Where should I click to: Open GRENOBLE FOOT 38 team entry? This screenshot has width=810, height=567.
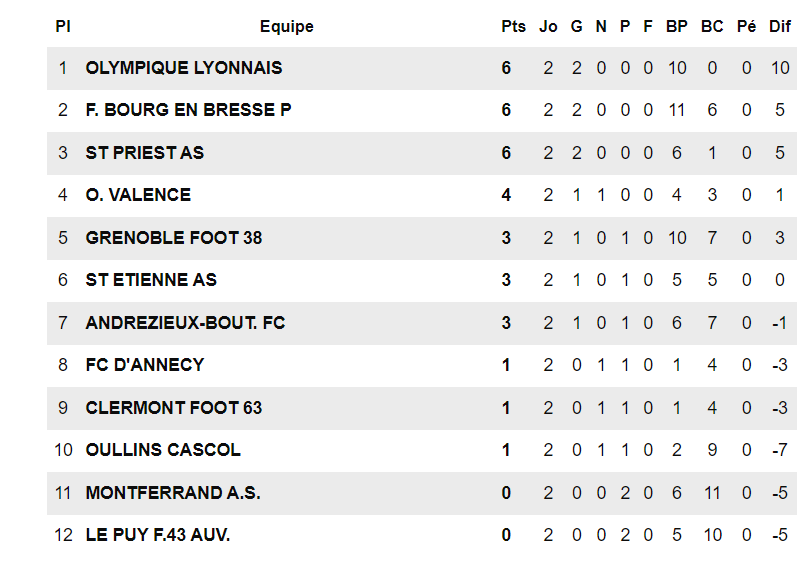click(x=174, y=238)
